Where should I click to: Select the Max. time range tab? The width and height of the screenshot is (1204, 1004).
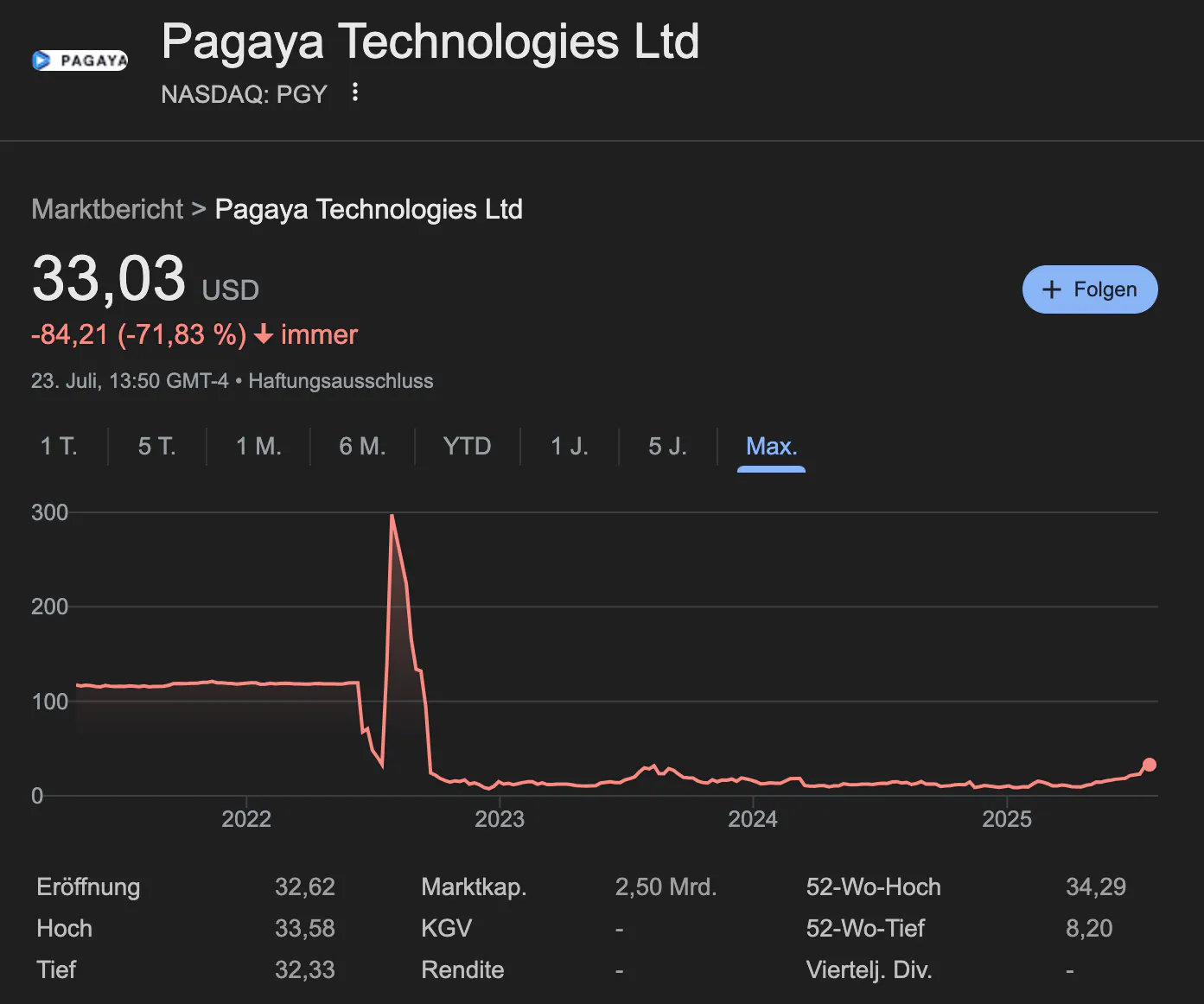tap(771, 446)
